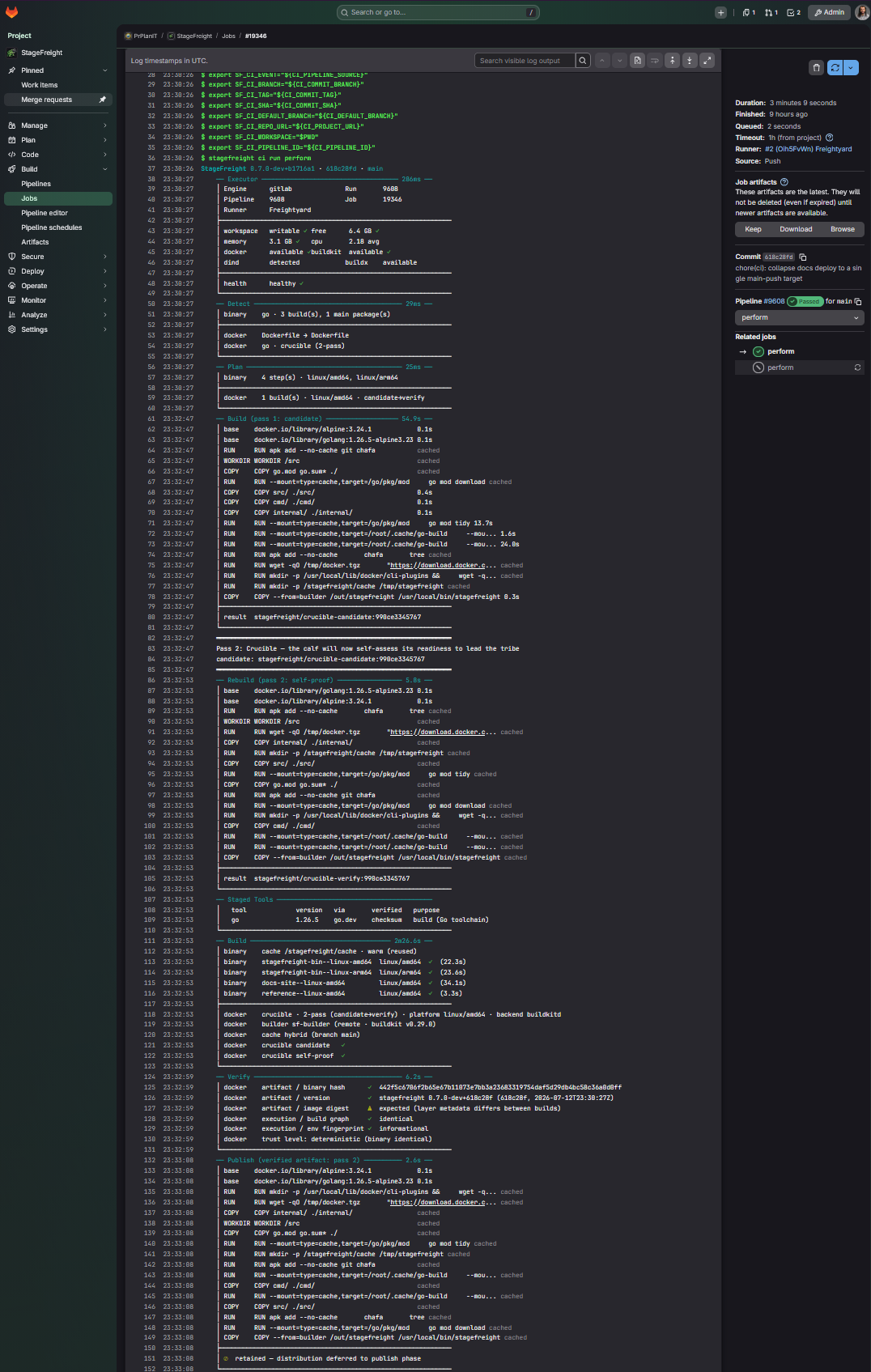
Task: Open pipeline #9608 link
Action: (x=774, y=301)
